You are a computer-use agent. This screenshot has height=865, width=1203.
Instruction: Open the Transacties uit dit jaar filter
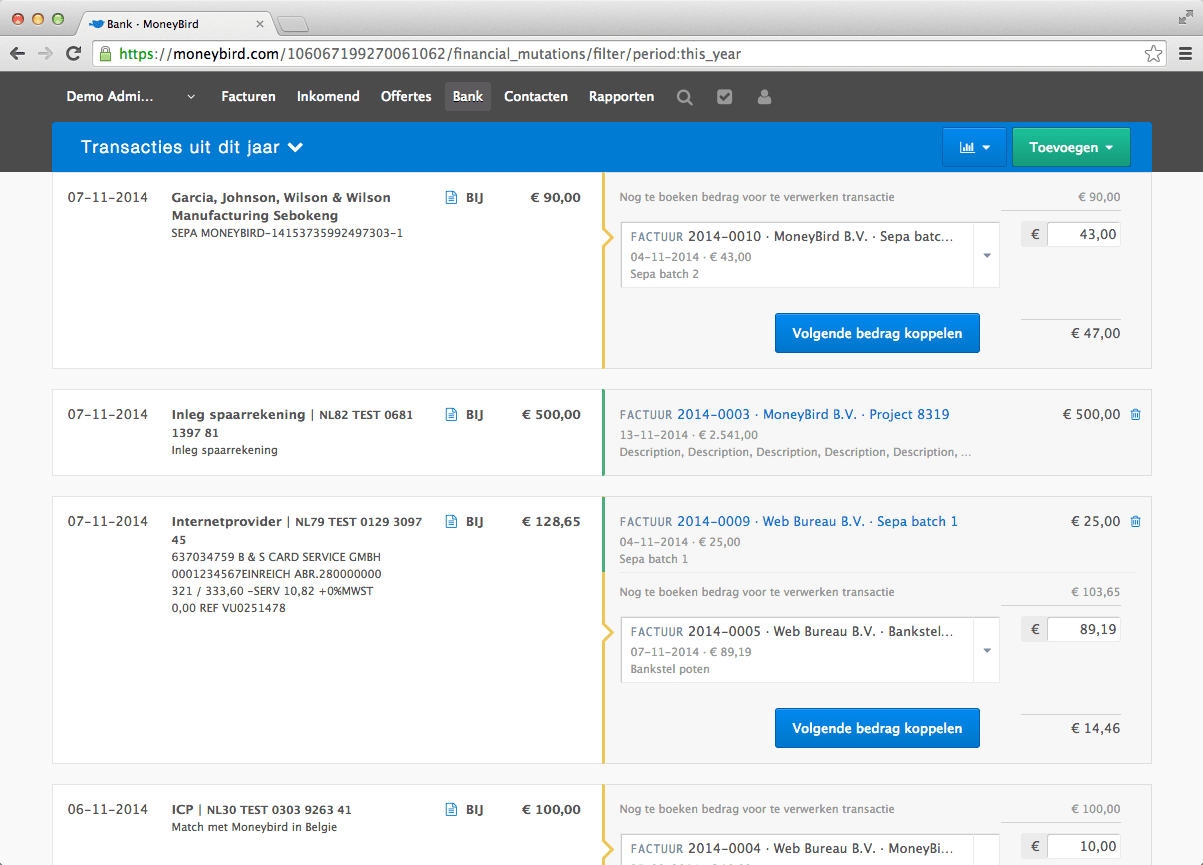click(192, 147)
